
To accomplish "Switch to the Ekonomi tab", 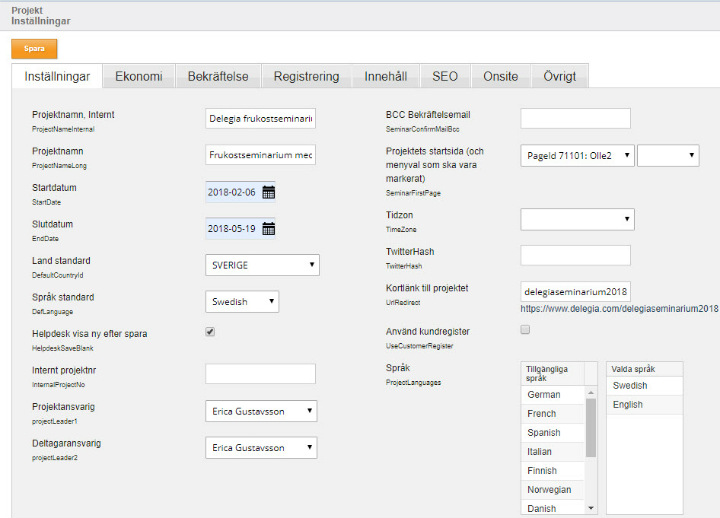I will [x=139, y=76].
